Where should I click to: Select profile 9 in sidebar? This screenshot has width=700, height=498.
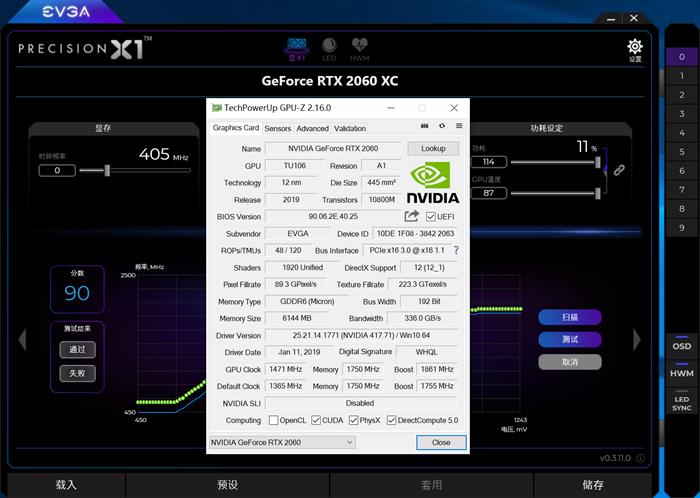(682, 228)
